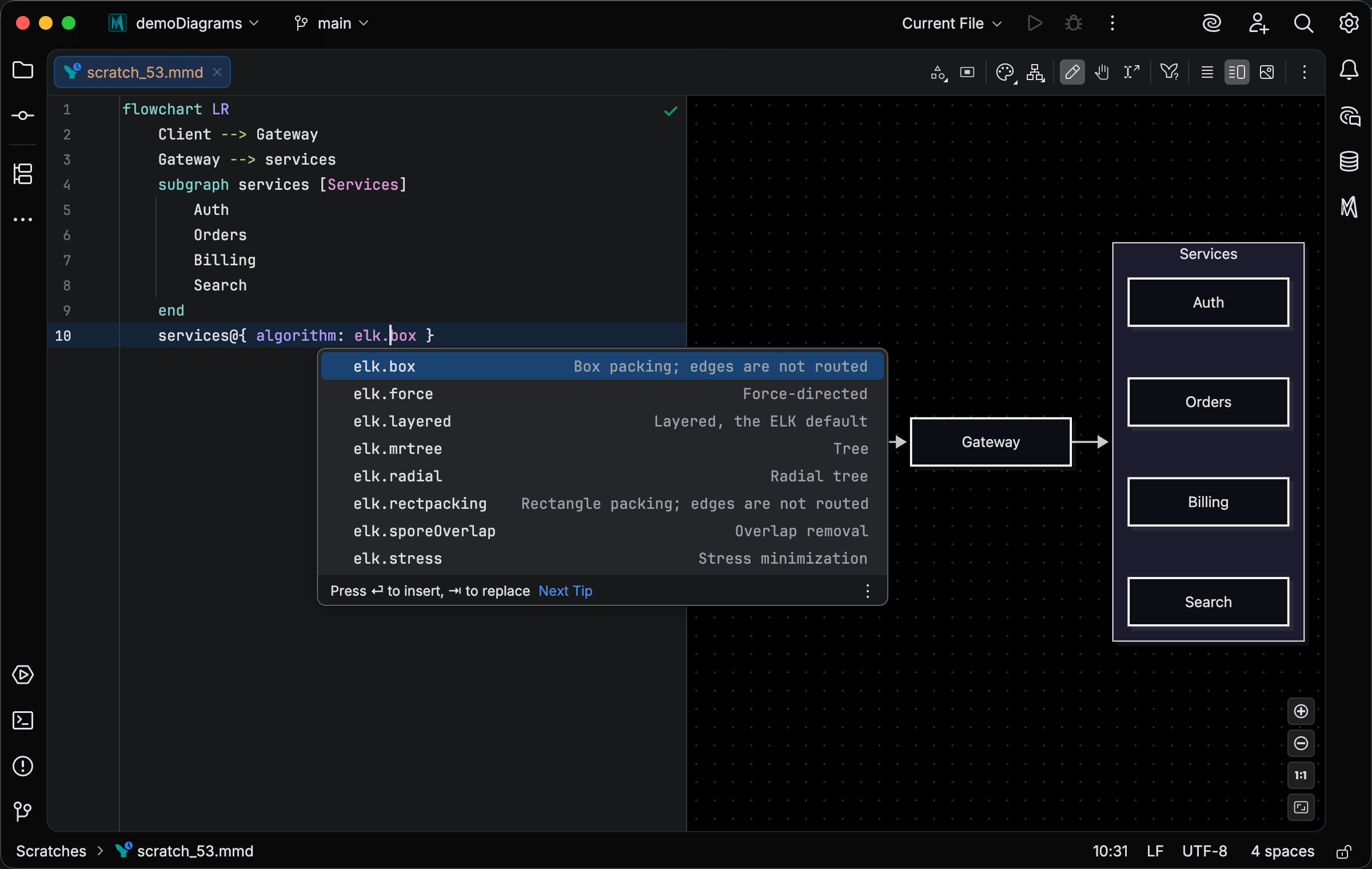Open the theme palette icon
The image size is (1372, 869).
pyautogui.click(x=1006, y=73)
